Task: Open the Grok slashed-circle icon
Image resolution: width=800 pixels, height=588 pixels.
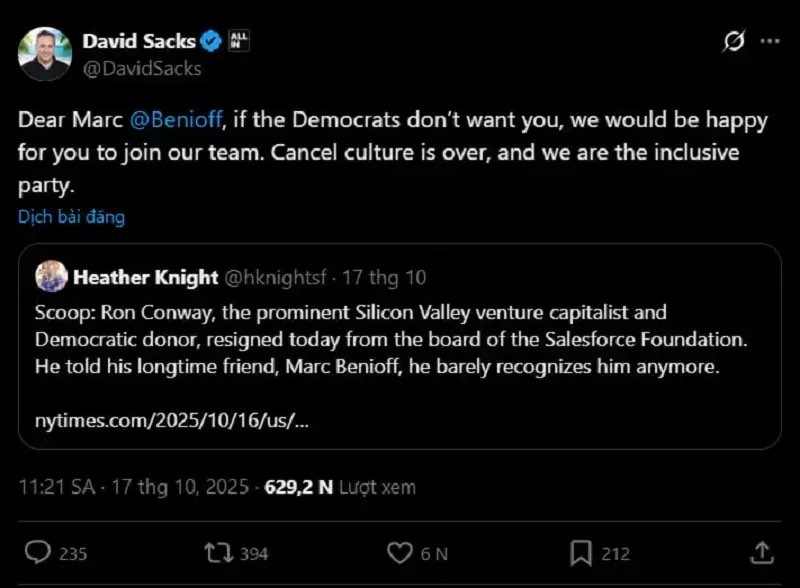Action: point(733,41)
